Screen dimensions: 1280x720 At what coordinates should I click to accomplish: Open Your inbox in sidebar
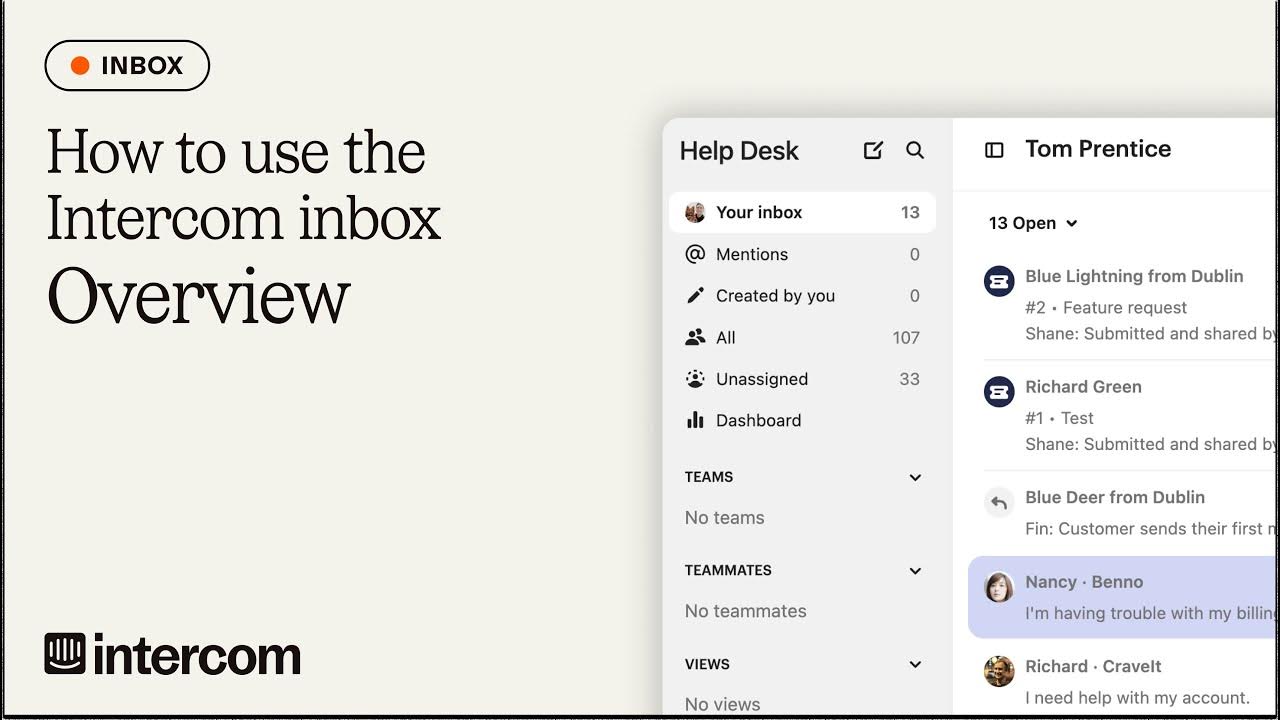(802, 212)
